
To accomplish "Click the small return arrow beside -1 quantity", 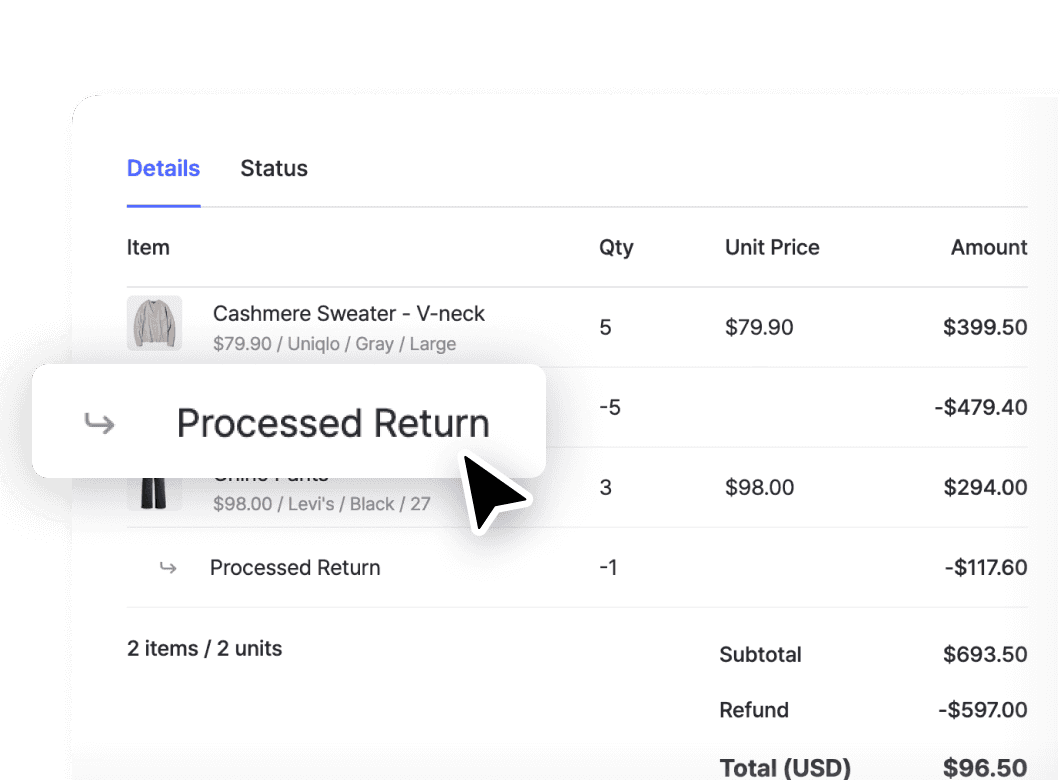I will click(x=168, y=568).
